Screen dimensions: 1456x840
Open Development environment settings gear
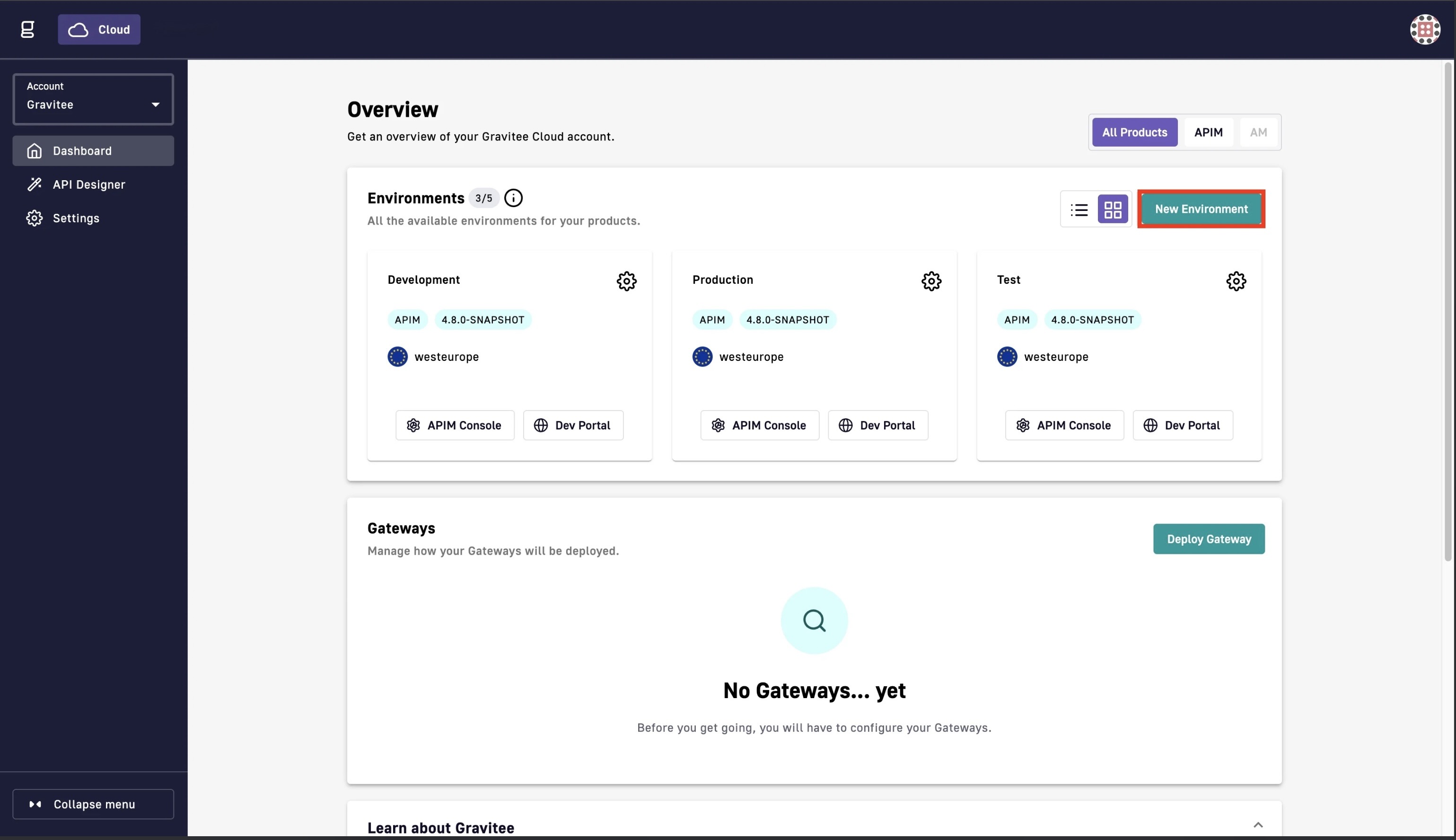coord(626,281)
